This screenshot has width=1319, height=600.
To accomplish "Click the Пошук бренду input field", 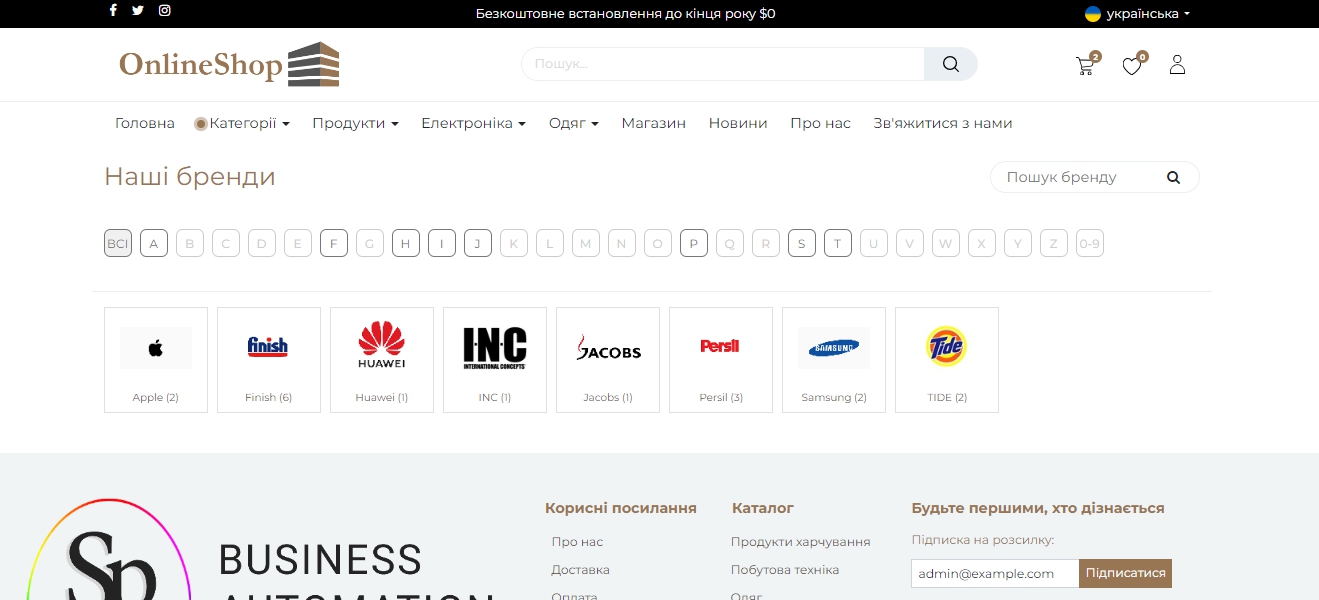I will [1075, 178].
